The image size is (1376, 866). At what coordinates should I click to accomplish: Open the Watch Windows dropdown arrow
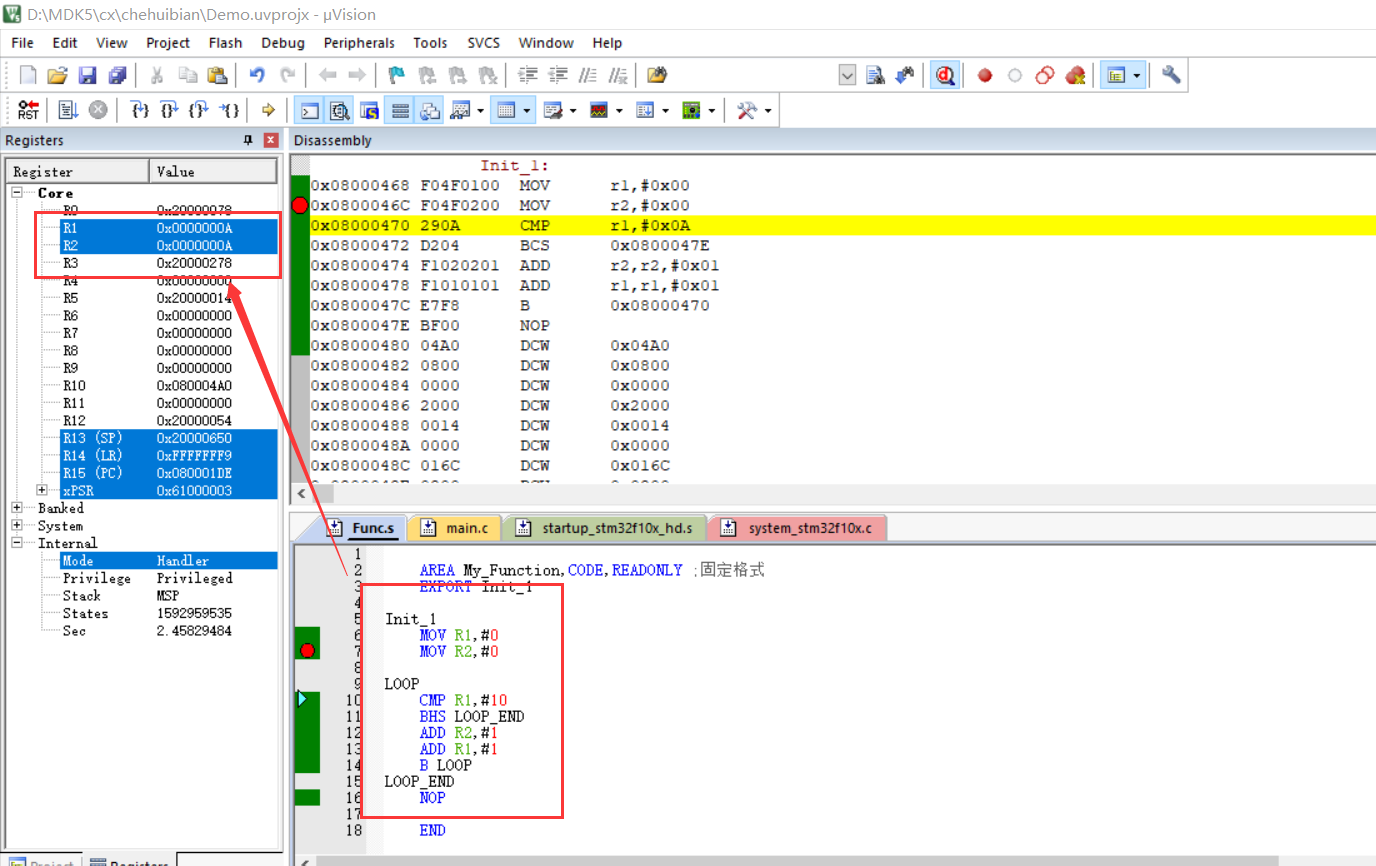tap(481, 110)
